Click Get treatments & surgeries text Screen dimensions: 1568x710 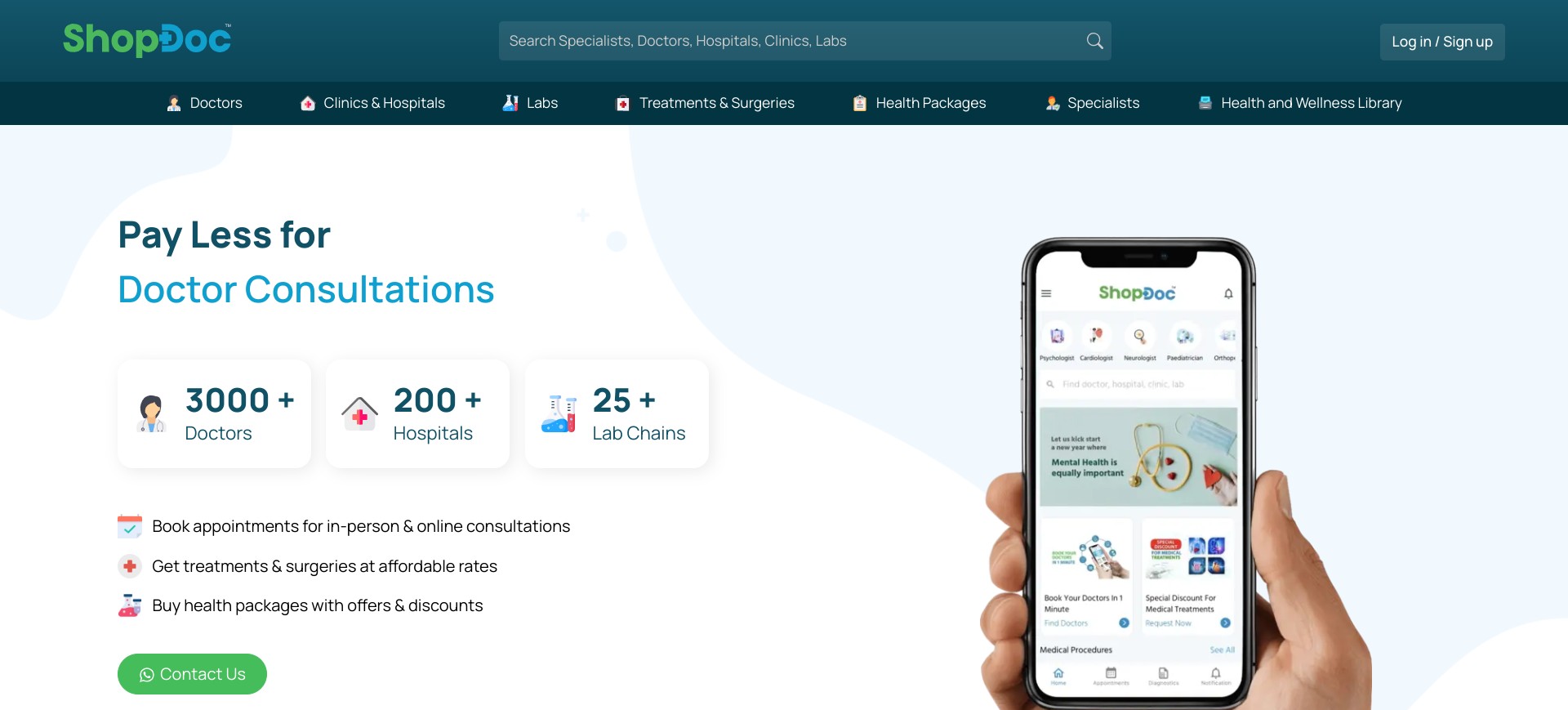(x=324, y=566)
